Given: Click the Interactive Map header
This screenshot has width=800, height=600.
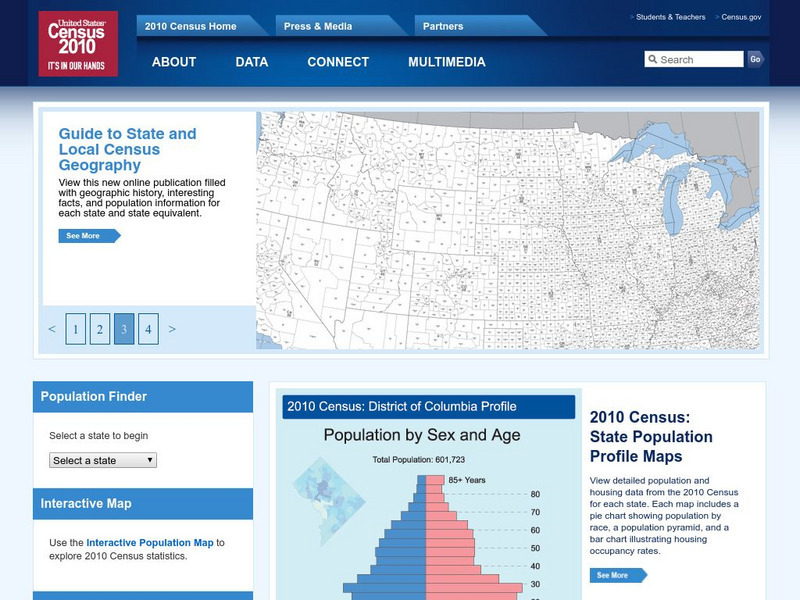Looking at the screenshot, I should click(143, 504).
